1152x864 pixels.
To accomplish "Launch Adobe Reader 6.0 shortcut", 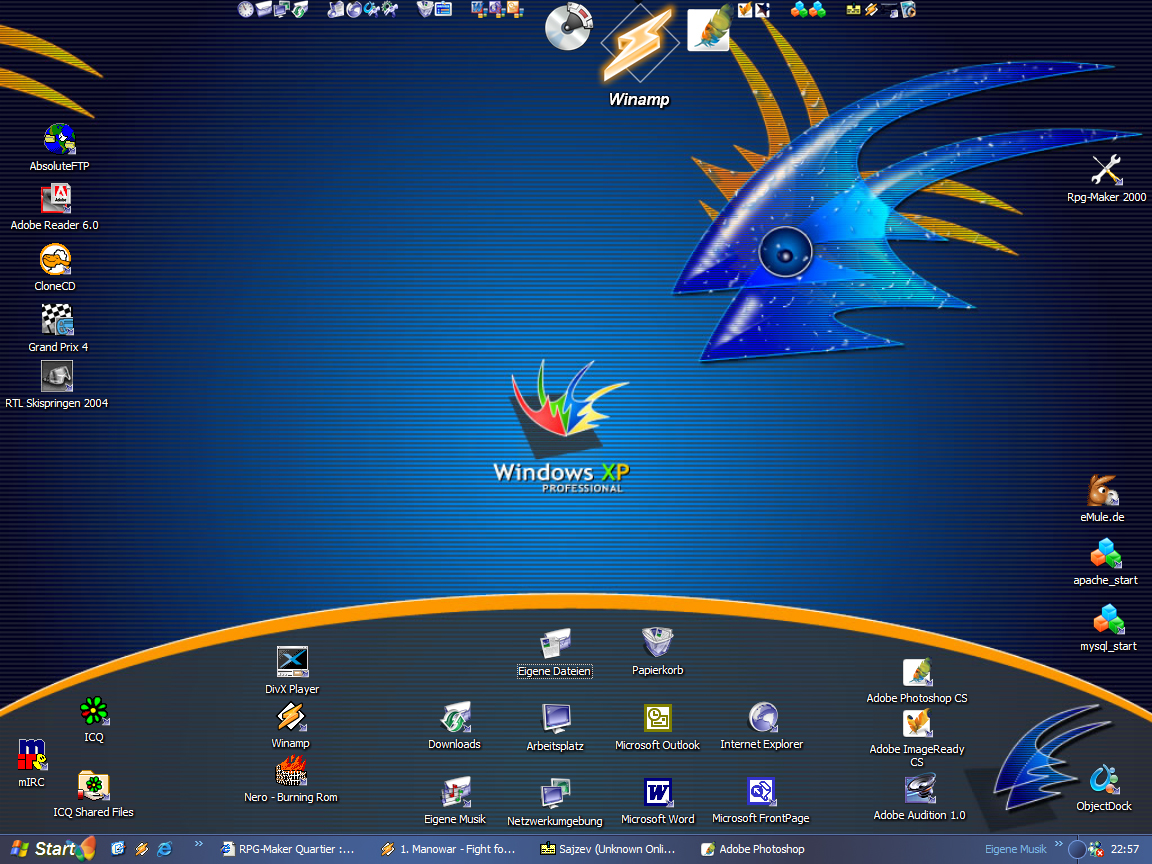I will click(56, 199).
